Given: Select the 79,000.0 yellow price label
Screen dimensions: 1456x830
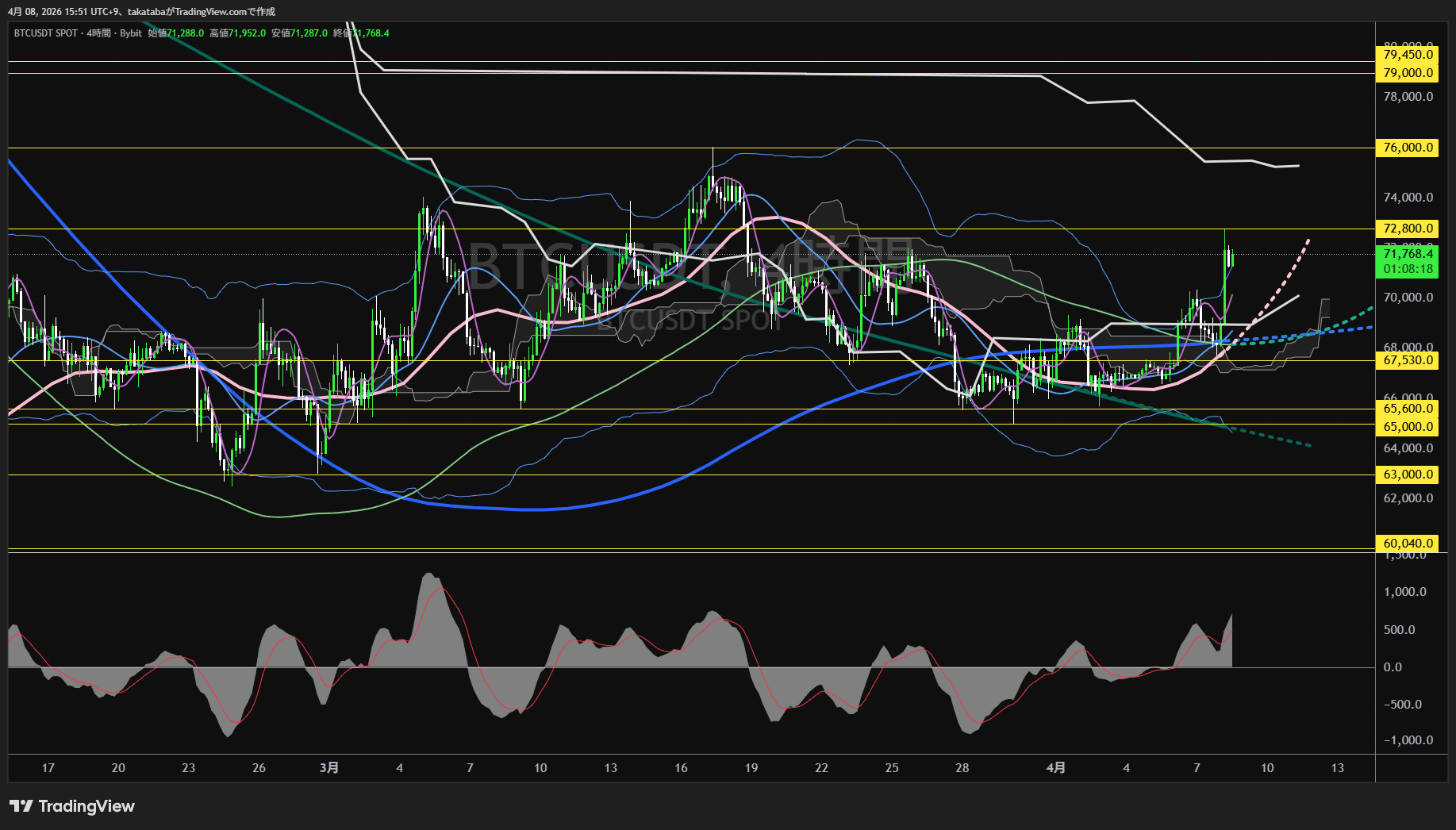Looking at the screenshot, I should pos(1408,73).
